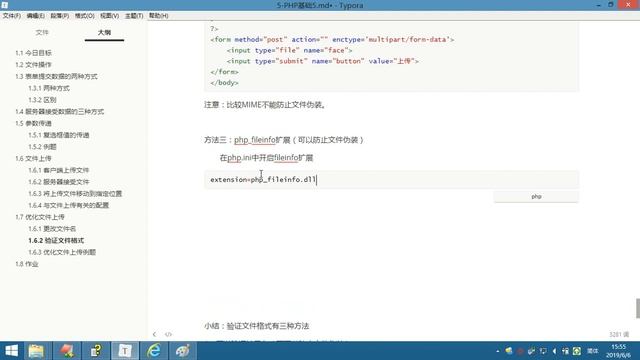The height and width of the screenshot is (360, 640).
Task: Jump to 1.5 参数传递 heading
Action: 33,123
